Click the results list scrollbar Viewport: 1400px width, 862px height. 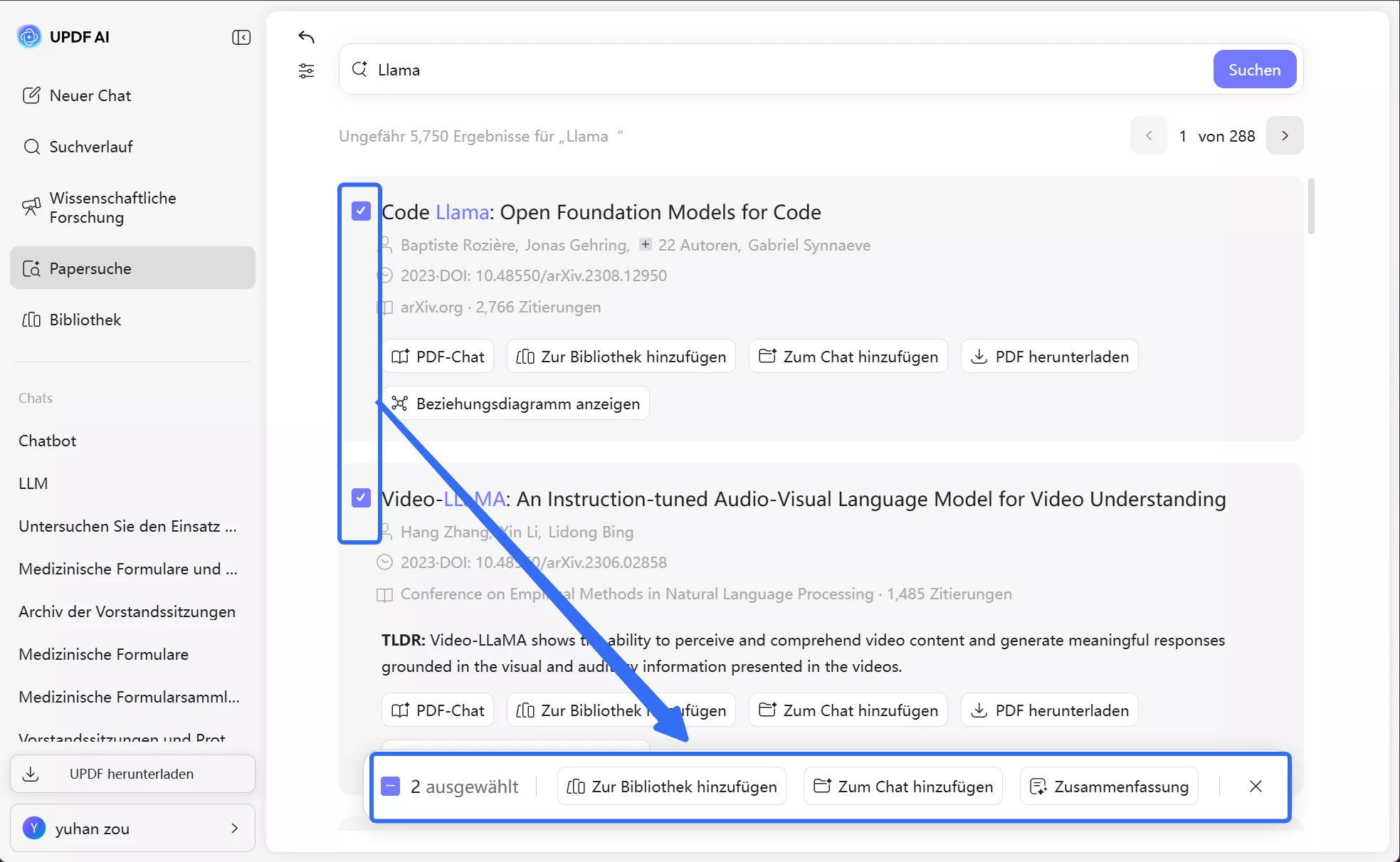(1311, 206)
